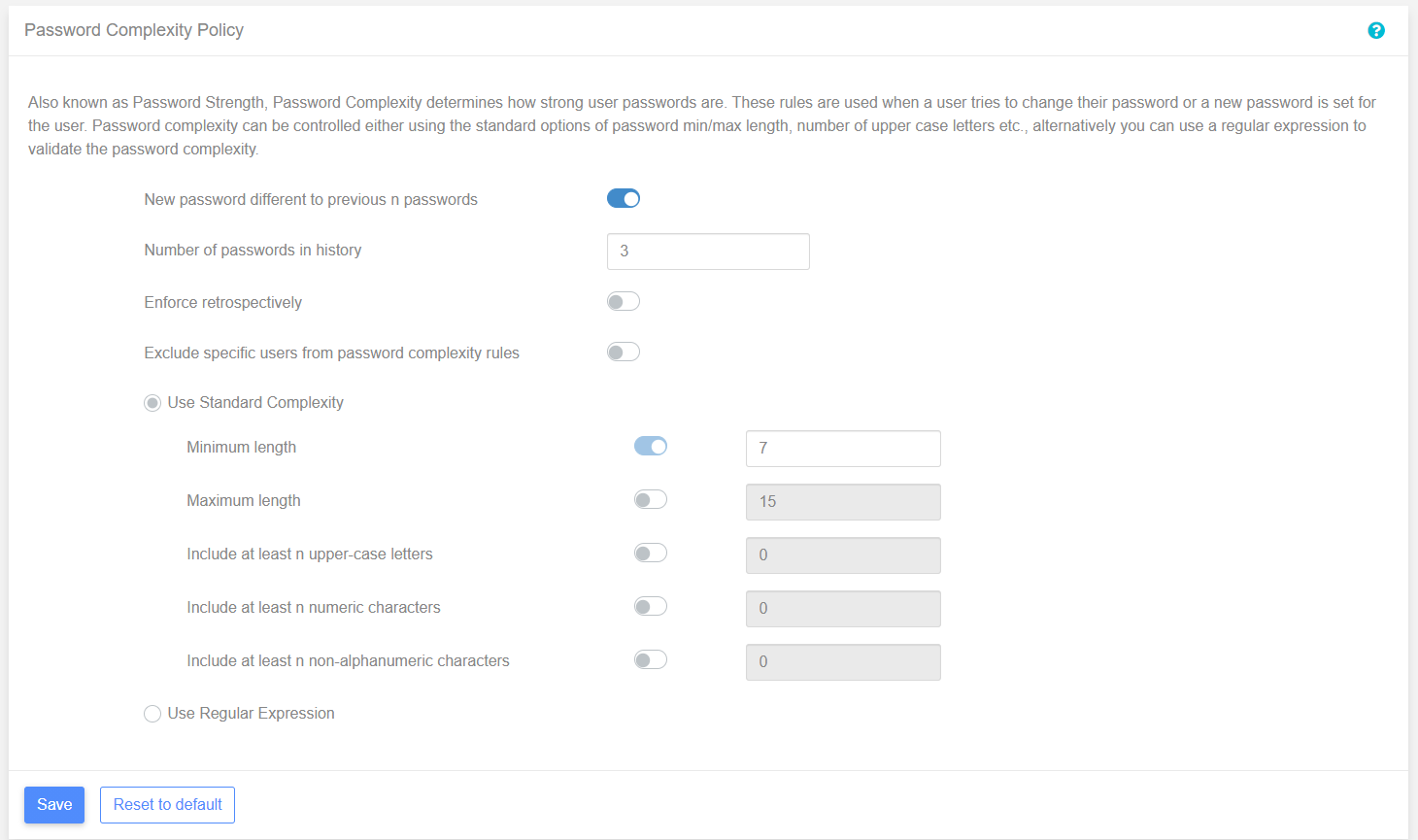This screenshot has height=840, width=1418.
Task: Click the Use Standard Complexity label text
Action: pos(255,403)
